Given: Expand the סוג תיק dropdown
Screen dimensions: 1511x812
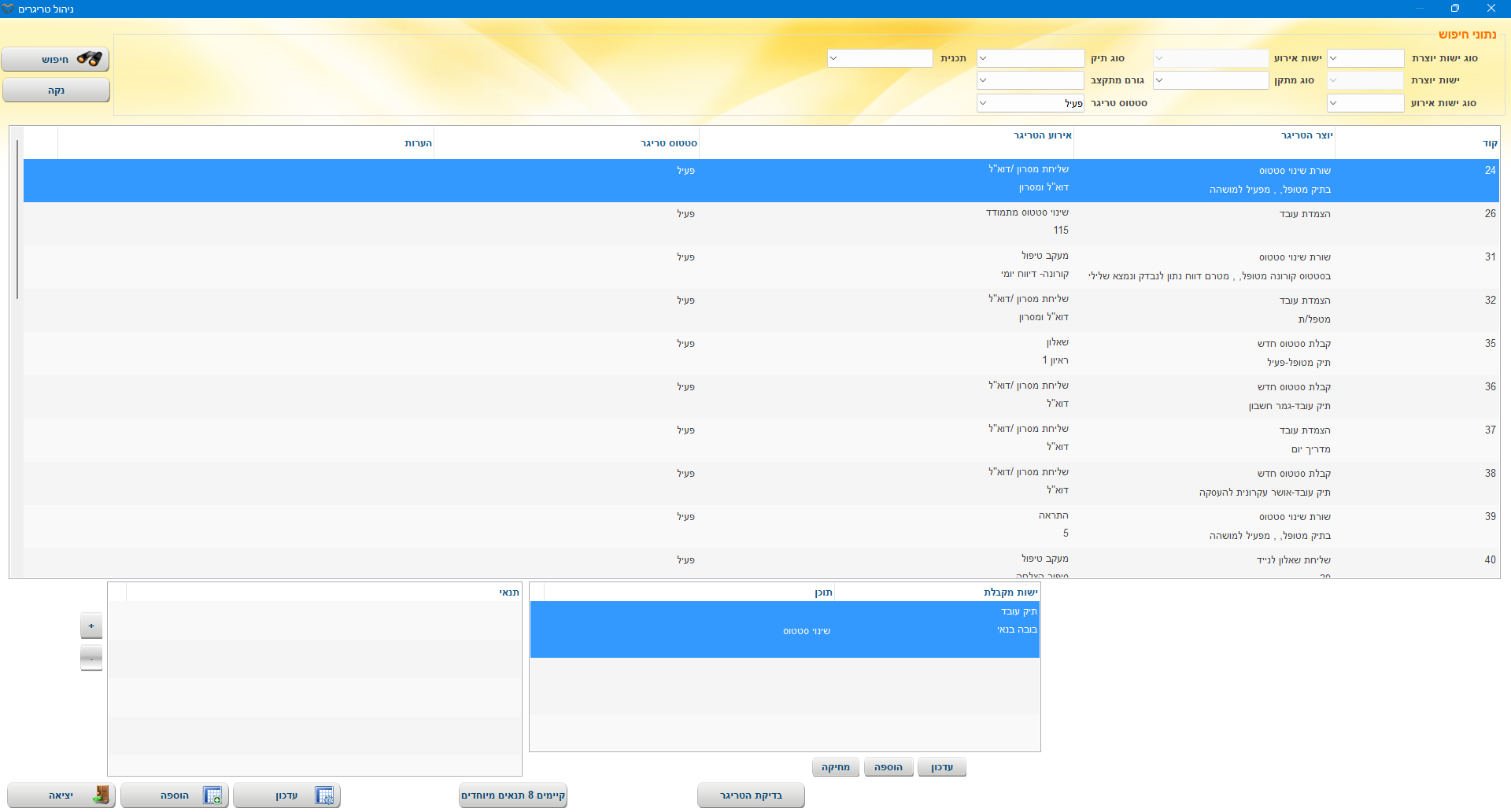Looking at the screenshot, I should point(984,58).
